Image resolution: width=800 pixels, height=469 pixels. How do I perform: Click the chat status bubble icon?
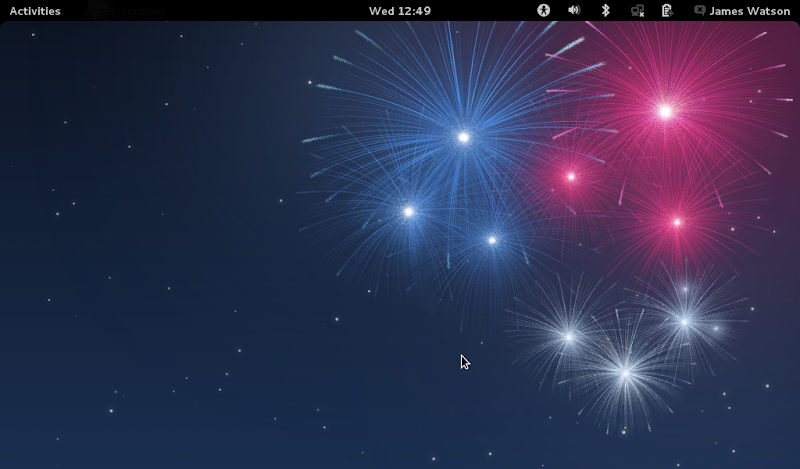coord(699,10)
